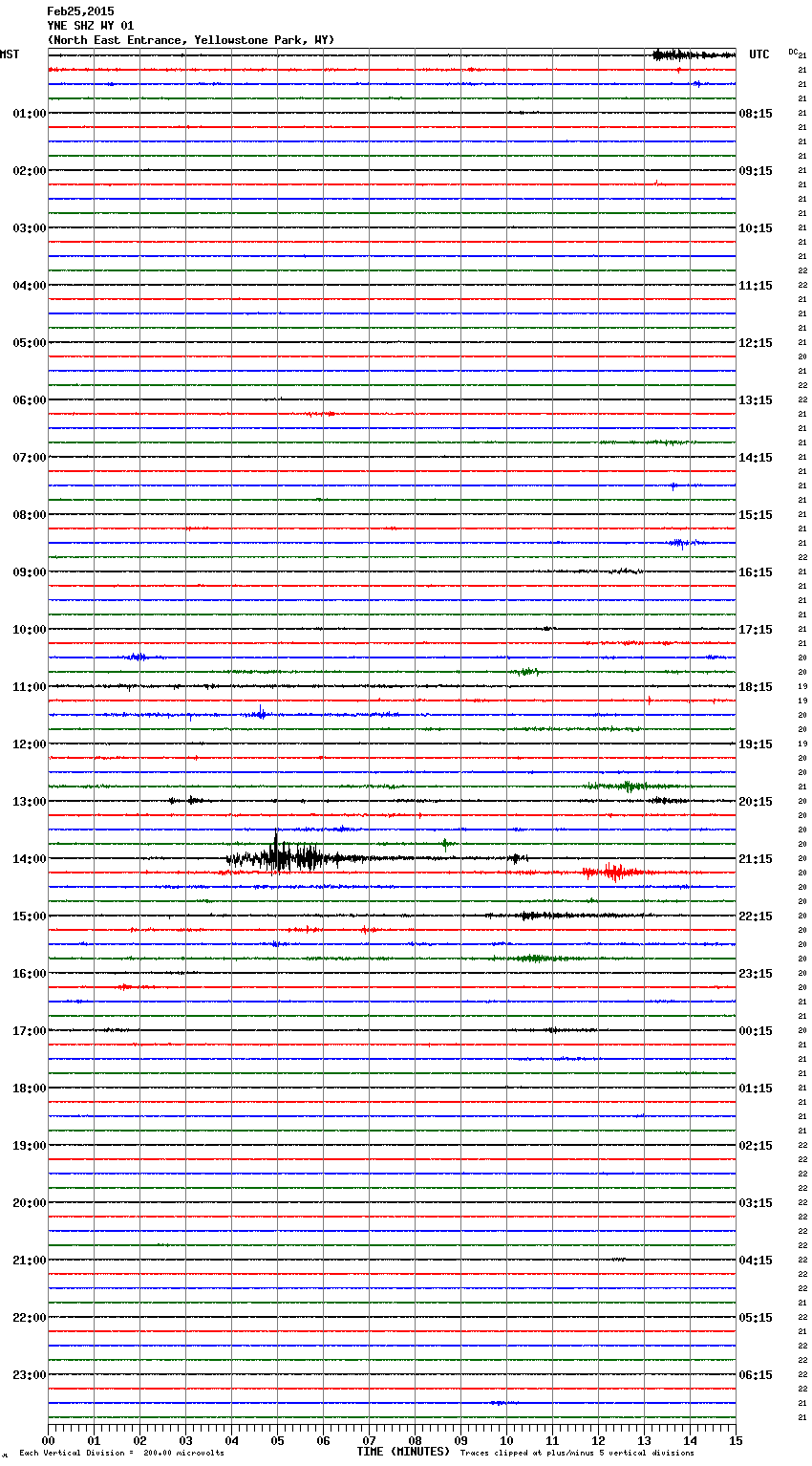Image resolution: width=812 pixels, height=1466 pixels.
Task: Click the 23:15 UTC time label
Action: click(x=756, y=974)
